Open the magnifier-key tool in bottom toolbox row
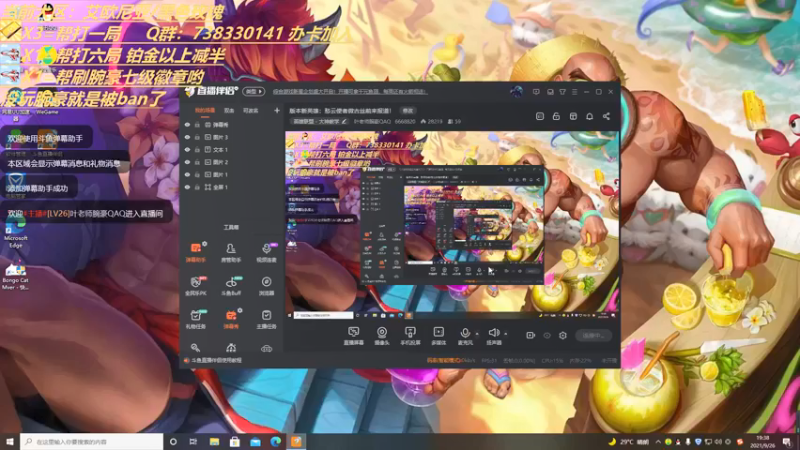This screenshot has width=800, height=450. [x=195, y=348]
